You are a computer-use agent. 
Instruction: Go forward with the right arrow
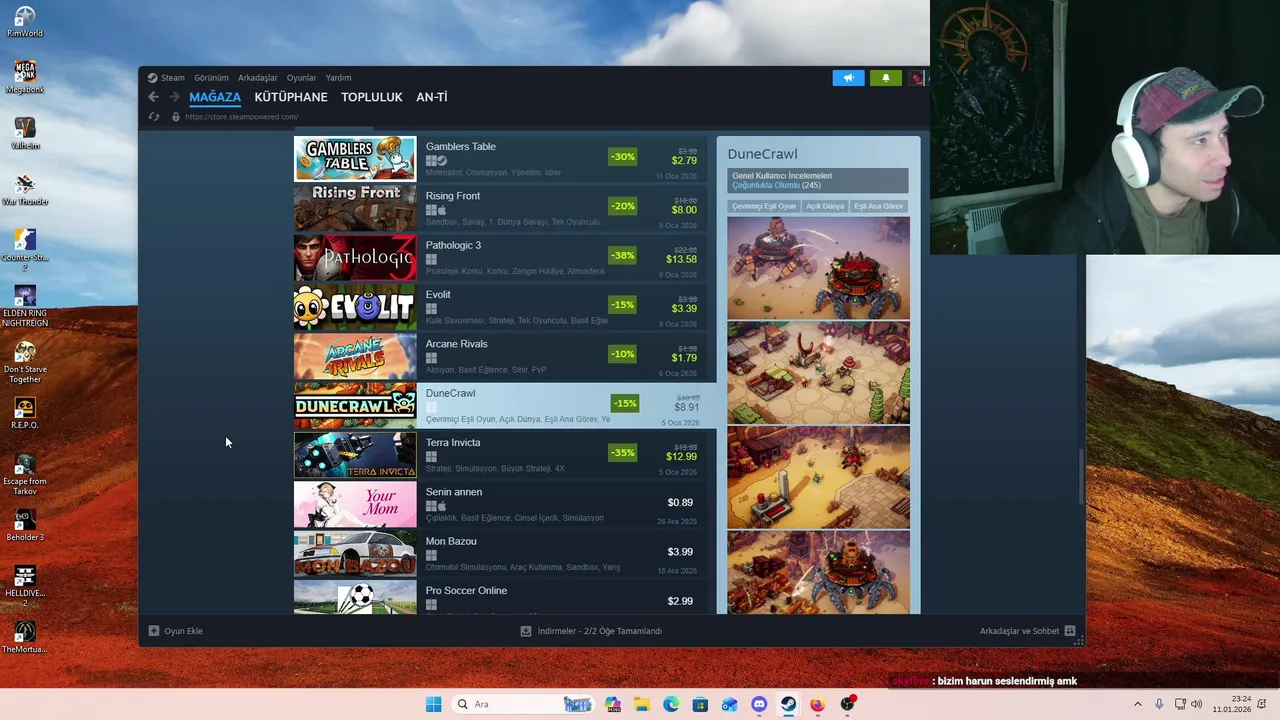pos(174,97)
